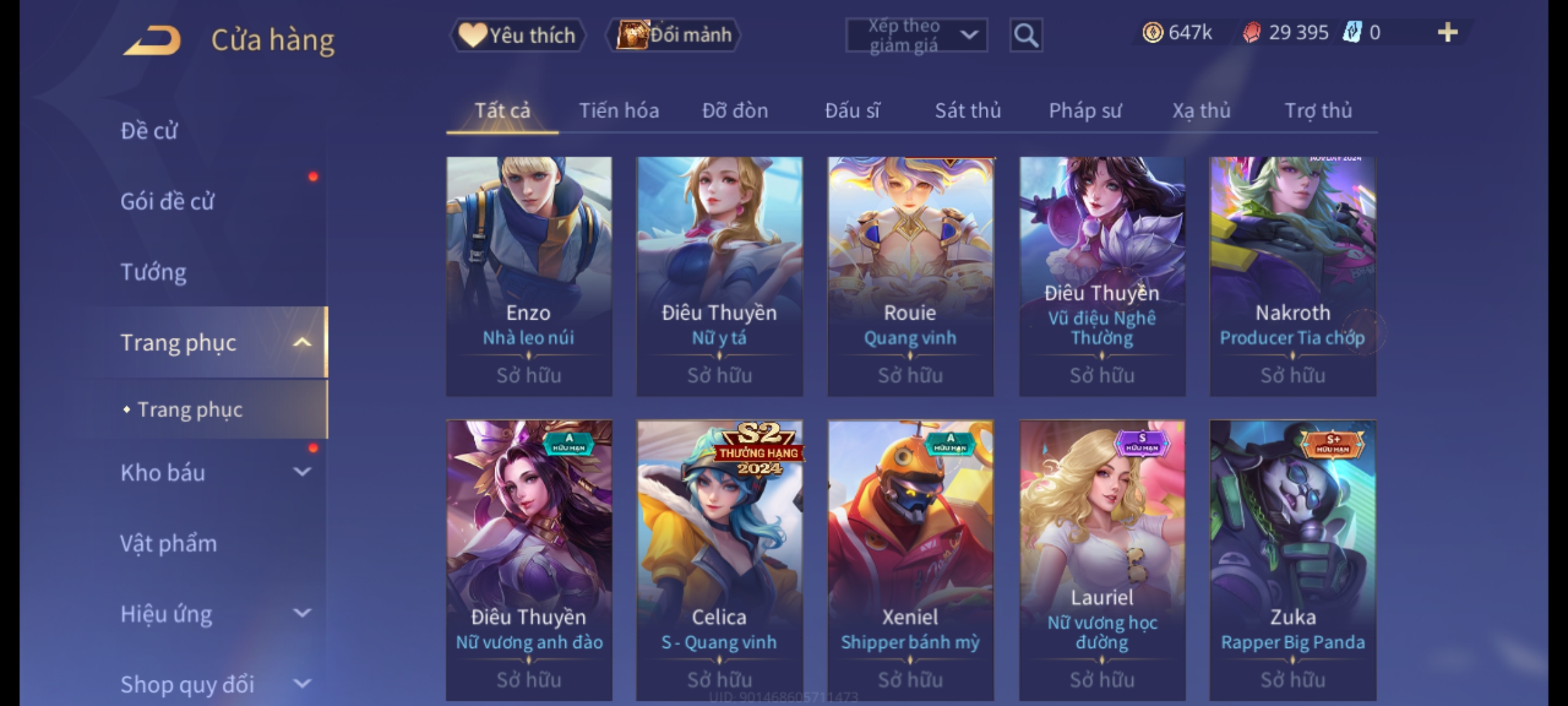Screen dimensions: 1568x706
Task: Tap the back arrow beside Cửa hàng
Action: point(152,41)
